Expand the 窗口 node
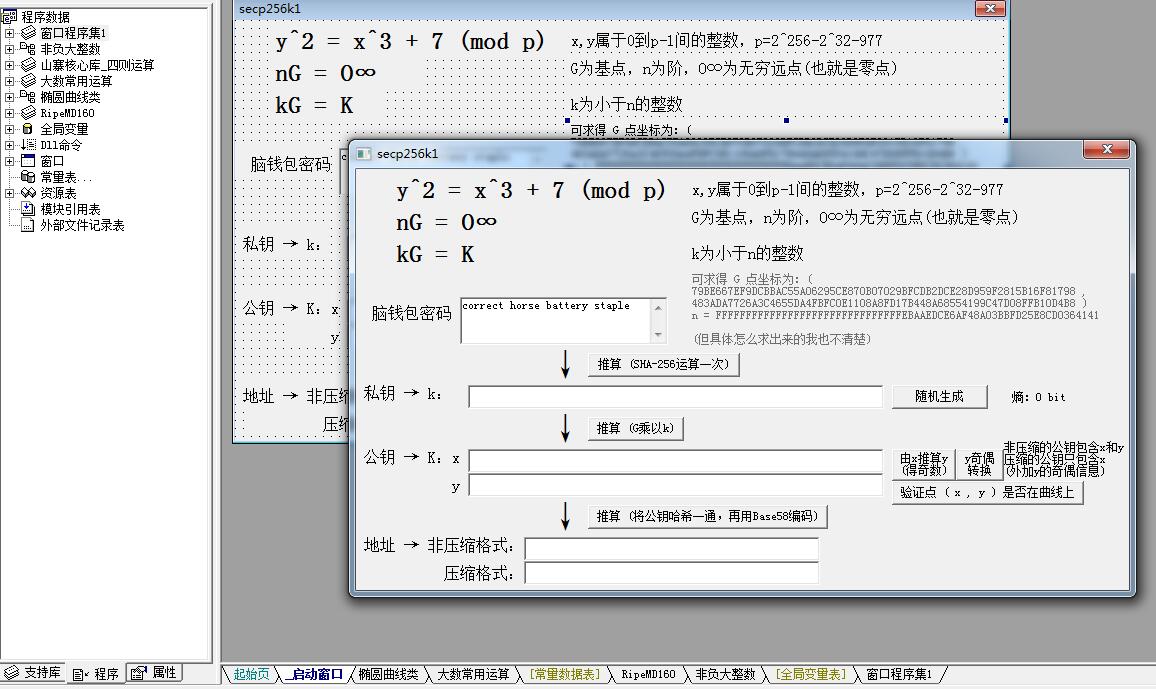The width and height of the screenshot is (1156, 689). tap(9, 161)
